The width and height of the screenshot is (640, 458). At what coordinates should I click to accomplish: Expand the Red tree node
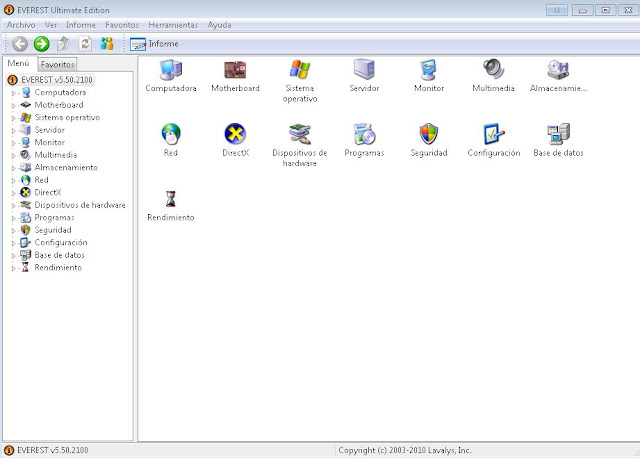click(13, 180)
